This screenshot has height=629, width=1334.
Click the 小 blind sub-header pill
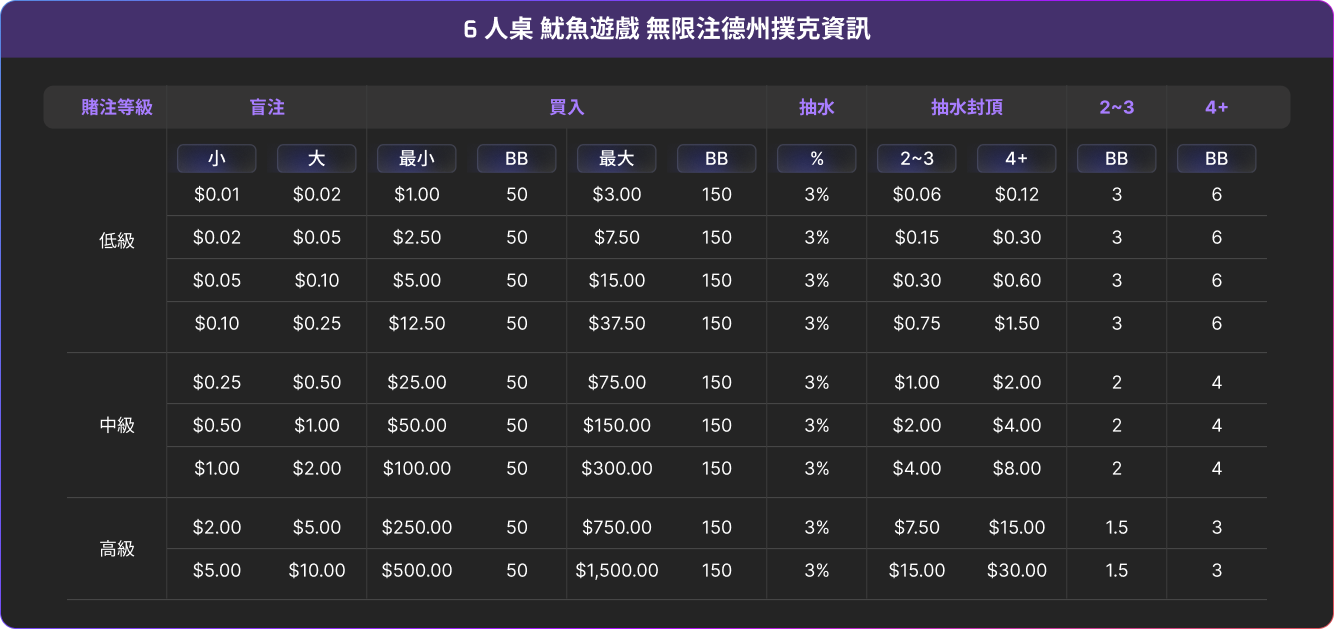(217, 159)
